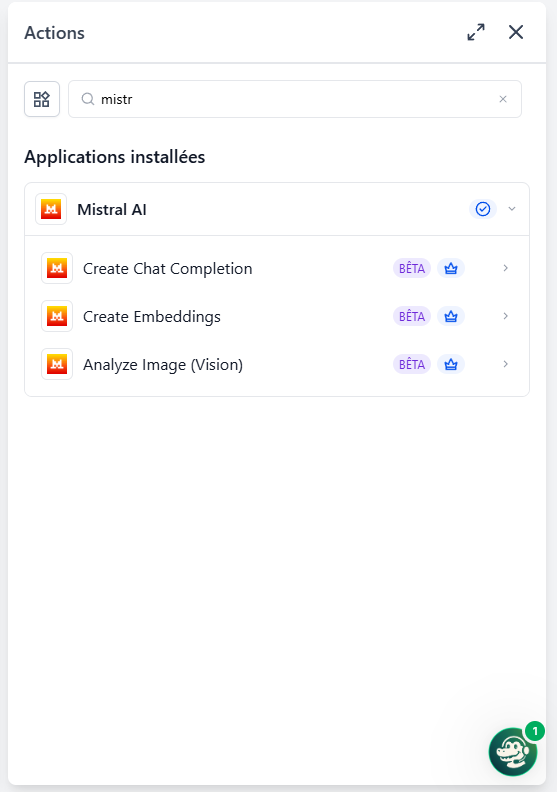
Task: Click the search magnifier icon
Action: tap(88, 99)
